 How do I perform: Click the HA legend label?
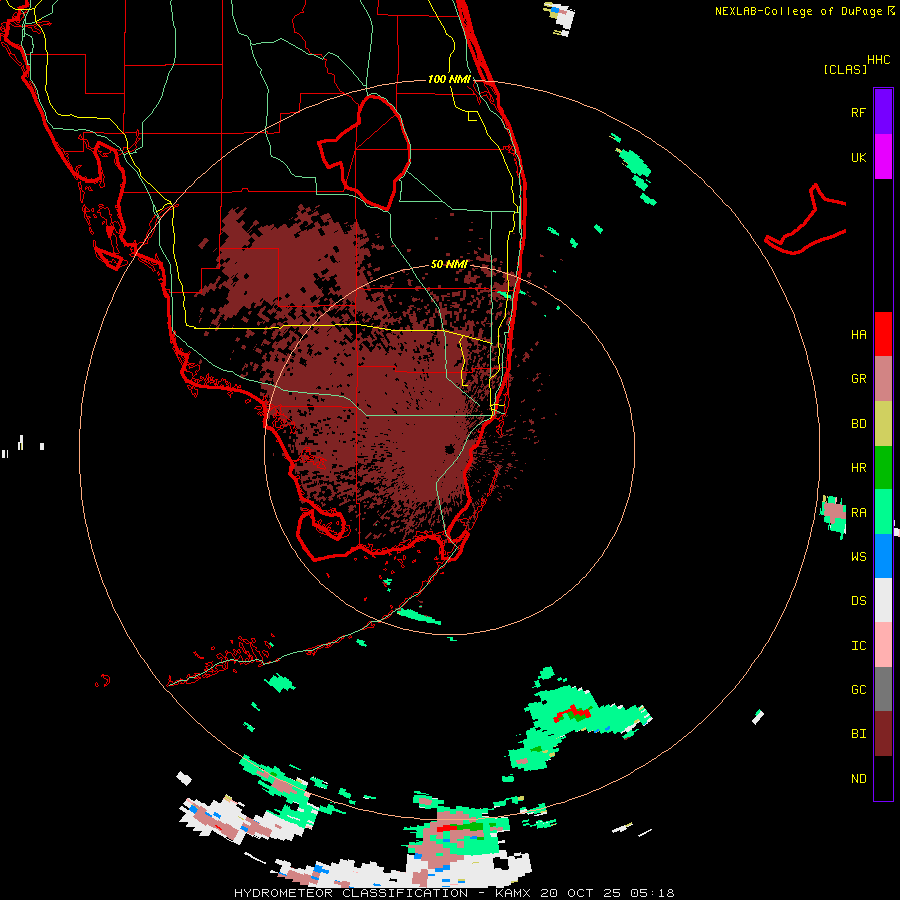point(858,334)
